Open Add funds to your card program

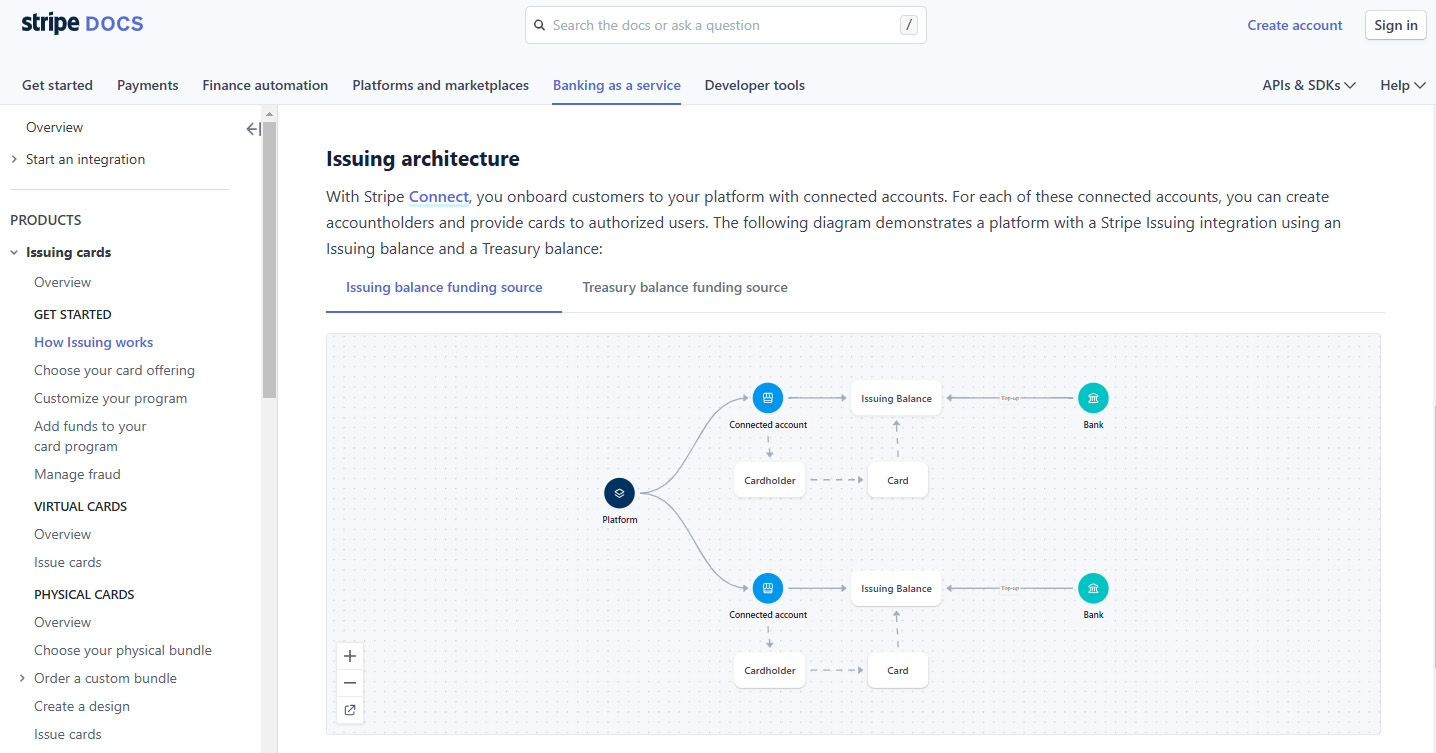click(90, 437)
